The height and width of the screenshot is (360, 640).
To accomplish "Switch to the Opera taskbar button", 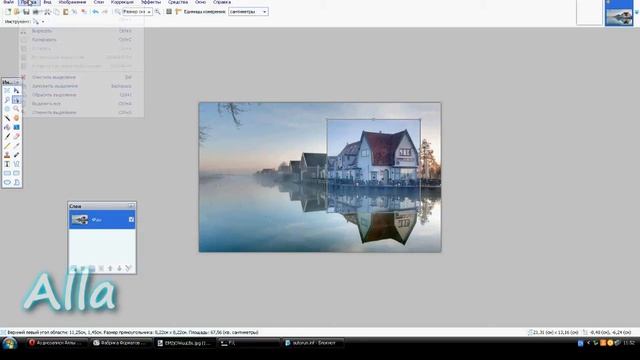I will tap(57, 343).
